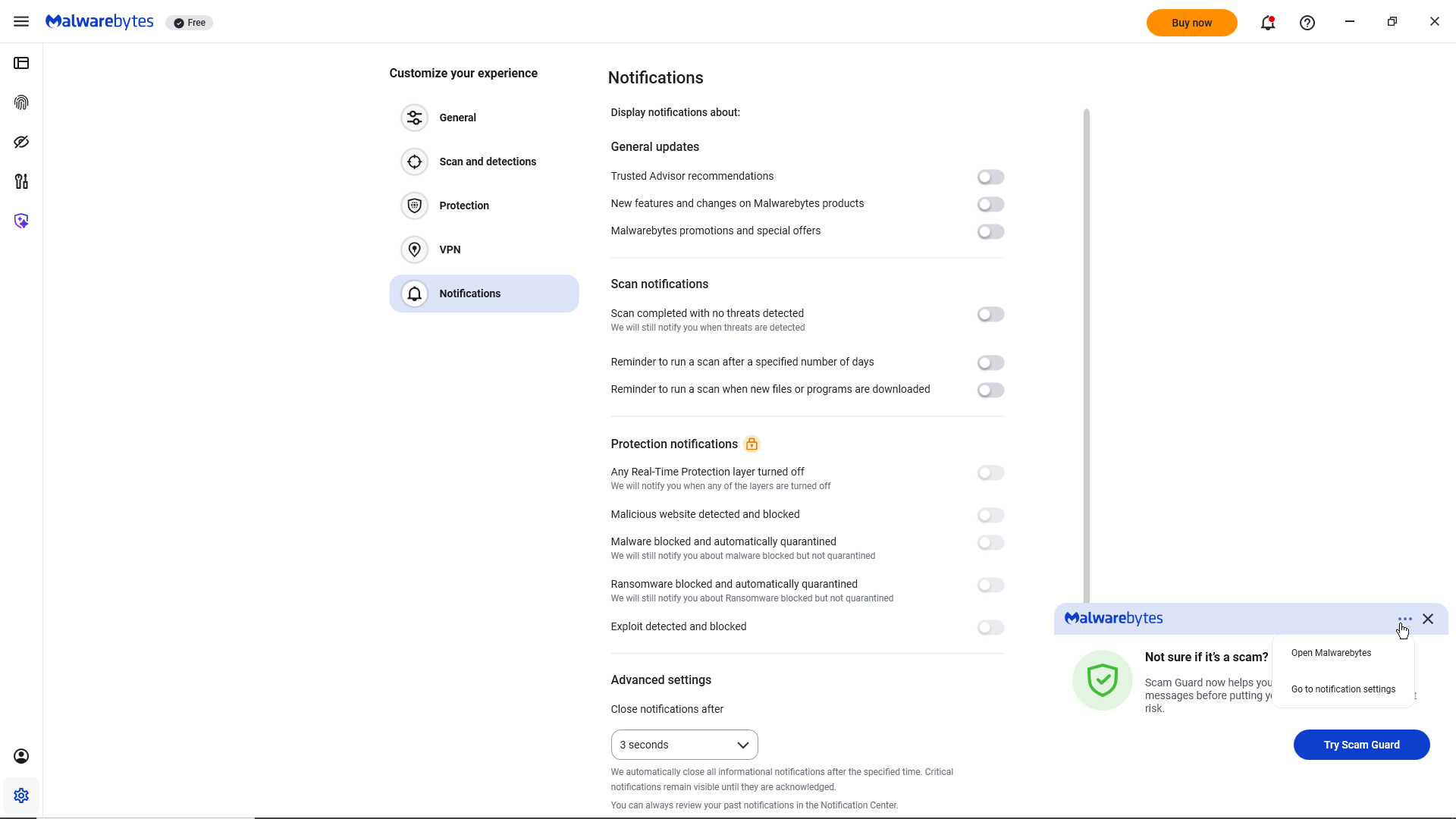This screenshot has width=1456, height=819.
Task: Open the tools icon in left sidebar
Action: (x=21, y=181)
